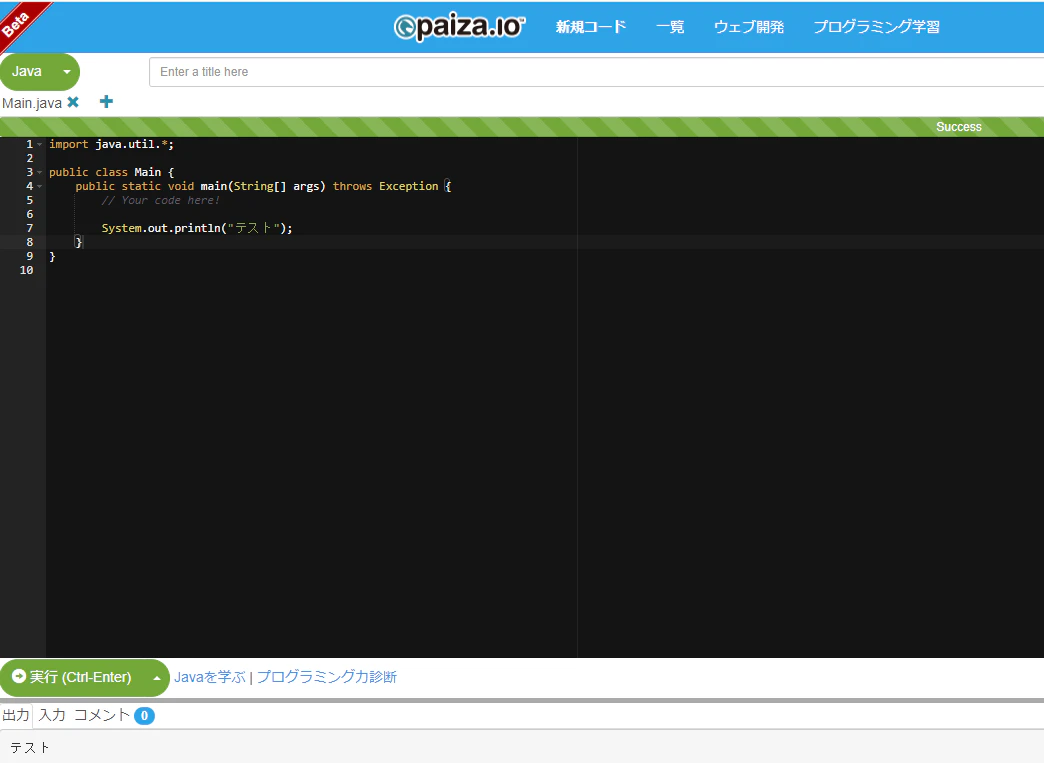Close the Main.java file with the X icon
The height and width of the screenshot is (763, 1044).
72,101
